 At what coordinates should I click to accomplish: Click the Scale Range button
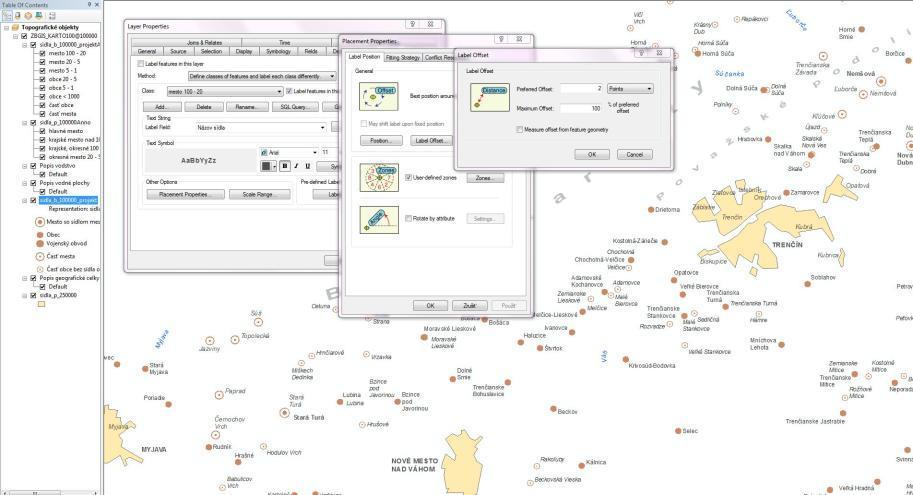coord(260,195)
